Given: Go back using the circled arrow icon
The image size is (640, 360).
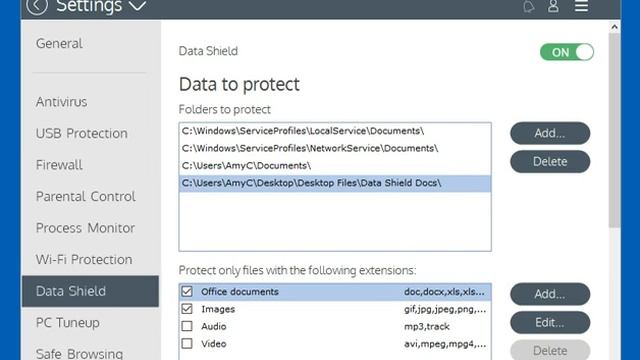Looking at the screenshot, I should [37, 5].
